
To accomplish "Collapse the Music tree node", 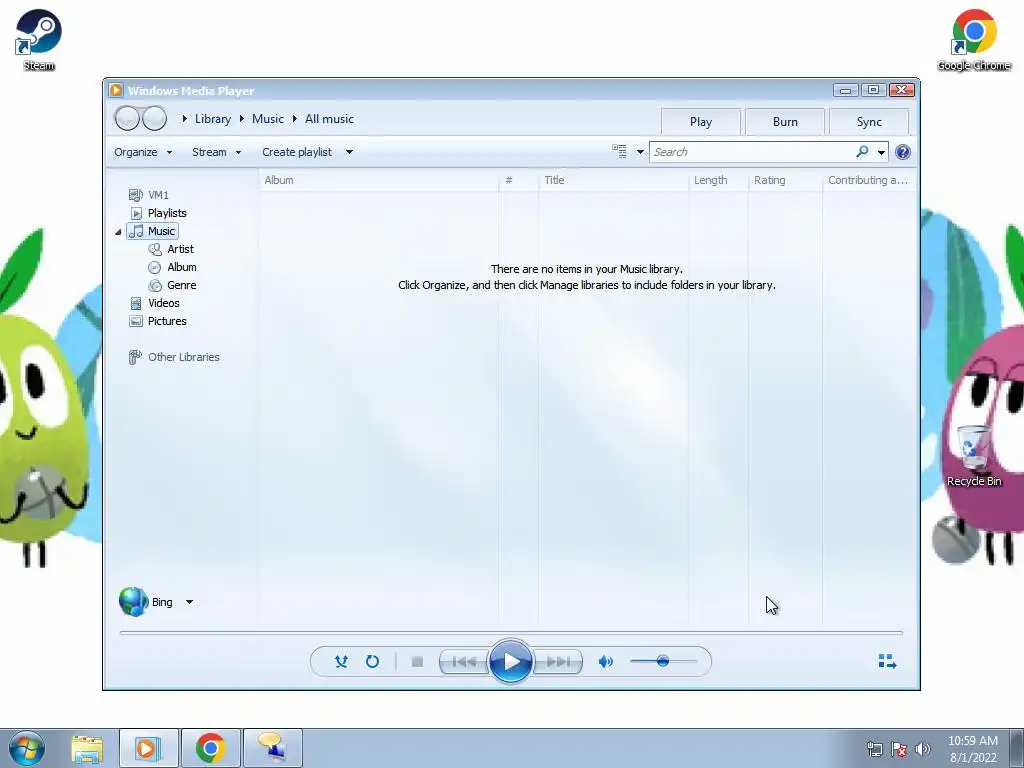I will pos(118,232).
